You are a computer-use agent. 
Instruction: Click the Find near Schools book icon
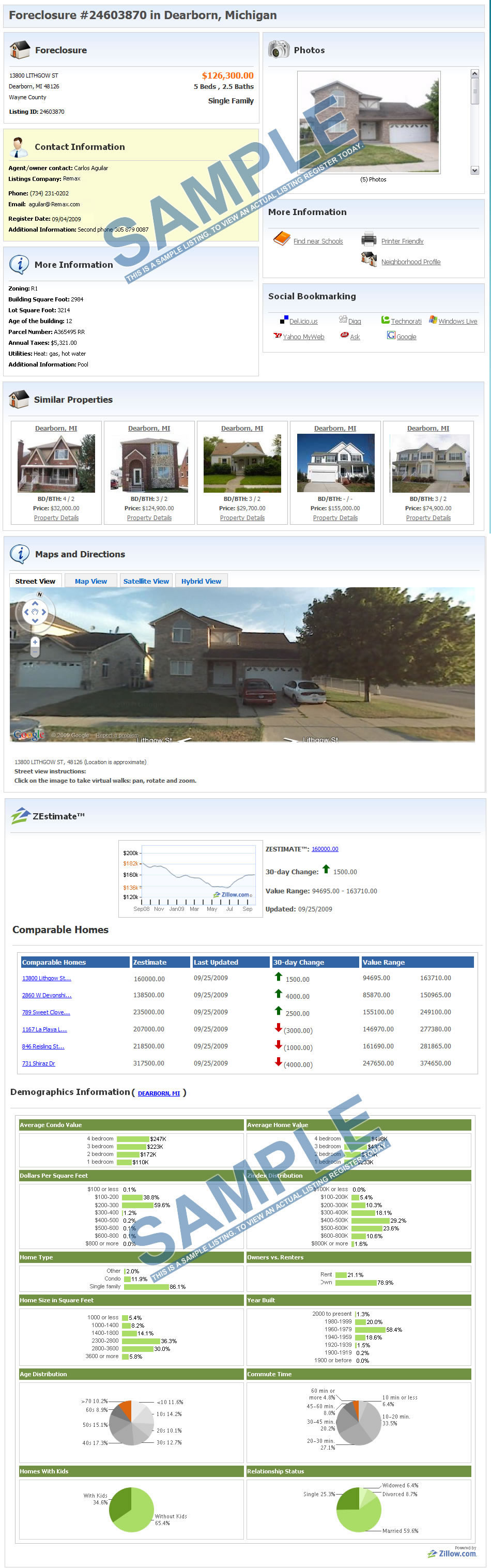click(282, 239)
